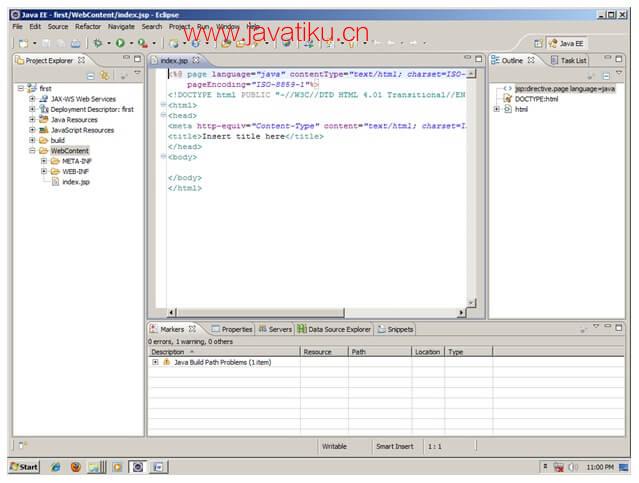This screenshot has width=639, height=483.
Task: Expand the html node in Outline
Action: (x=496, y=109)
